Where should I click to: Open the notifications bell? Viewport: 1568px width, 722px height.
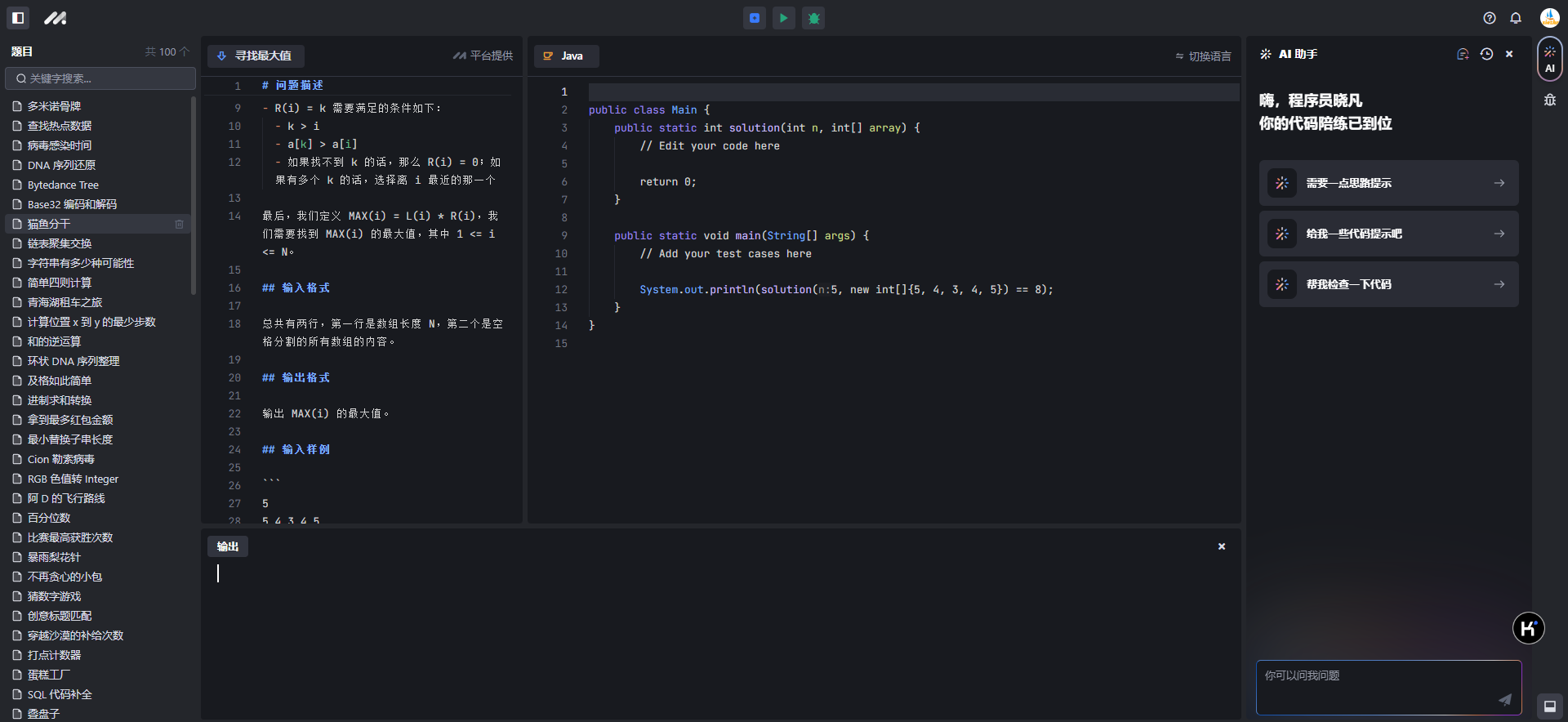(x=1516, y=18)
